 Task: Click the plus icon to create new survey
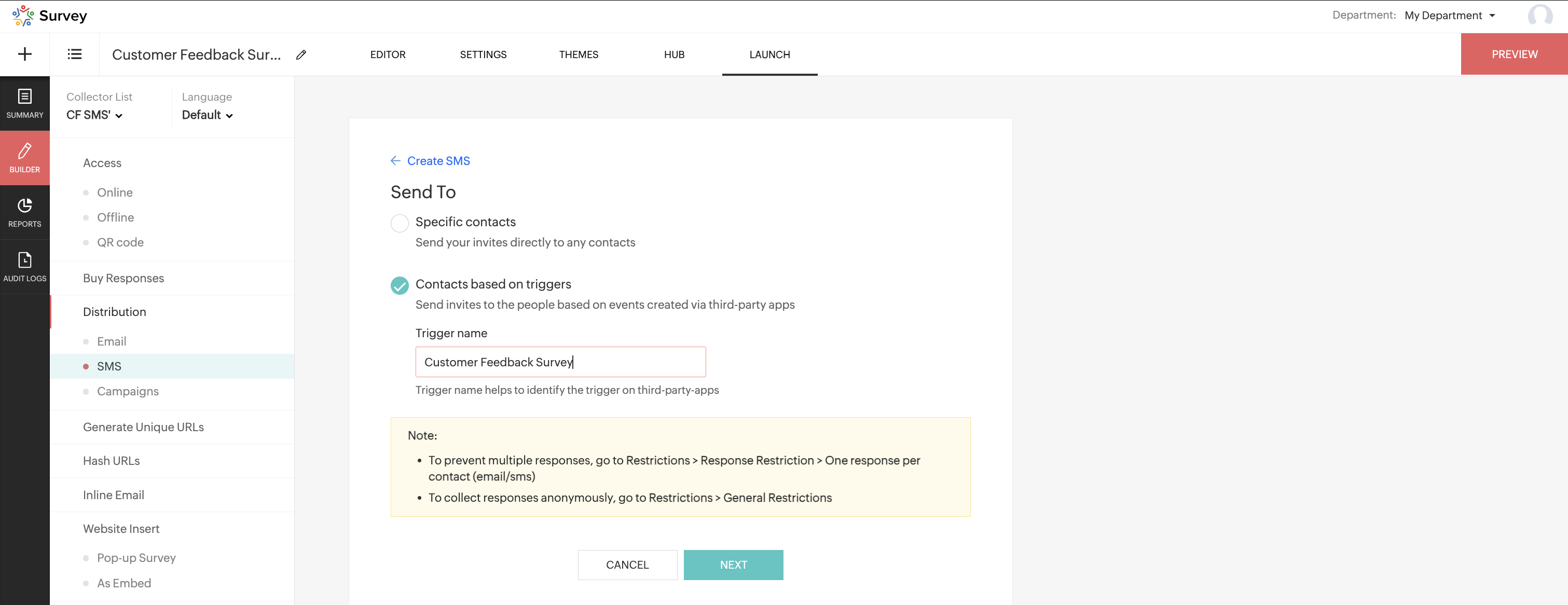[x=25, y=54]
